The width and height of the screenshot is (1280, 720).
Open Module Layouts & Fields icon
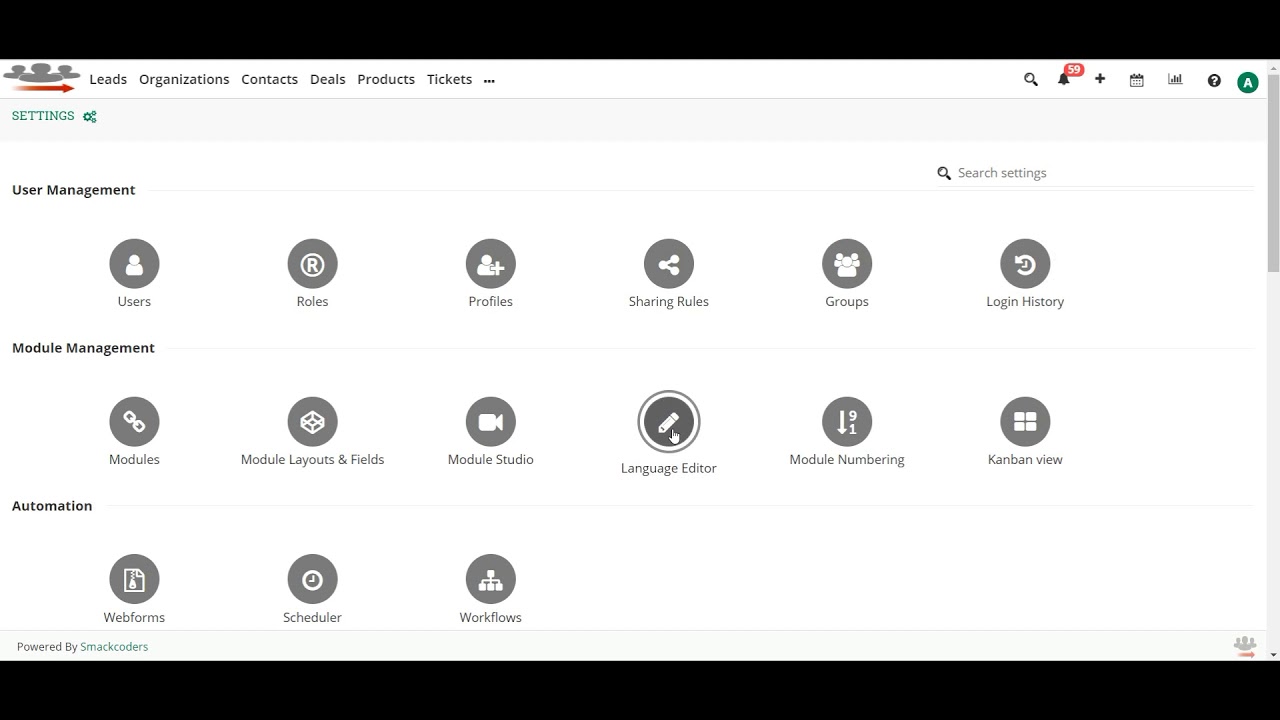click(x=312, y=422)
